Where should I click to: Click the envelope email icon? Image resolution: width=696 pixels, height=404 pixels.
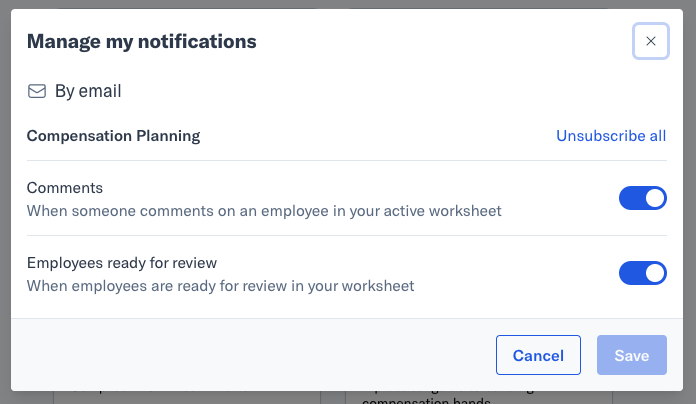tap(37, 91)
